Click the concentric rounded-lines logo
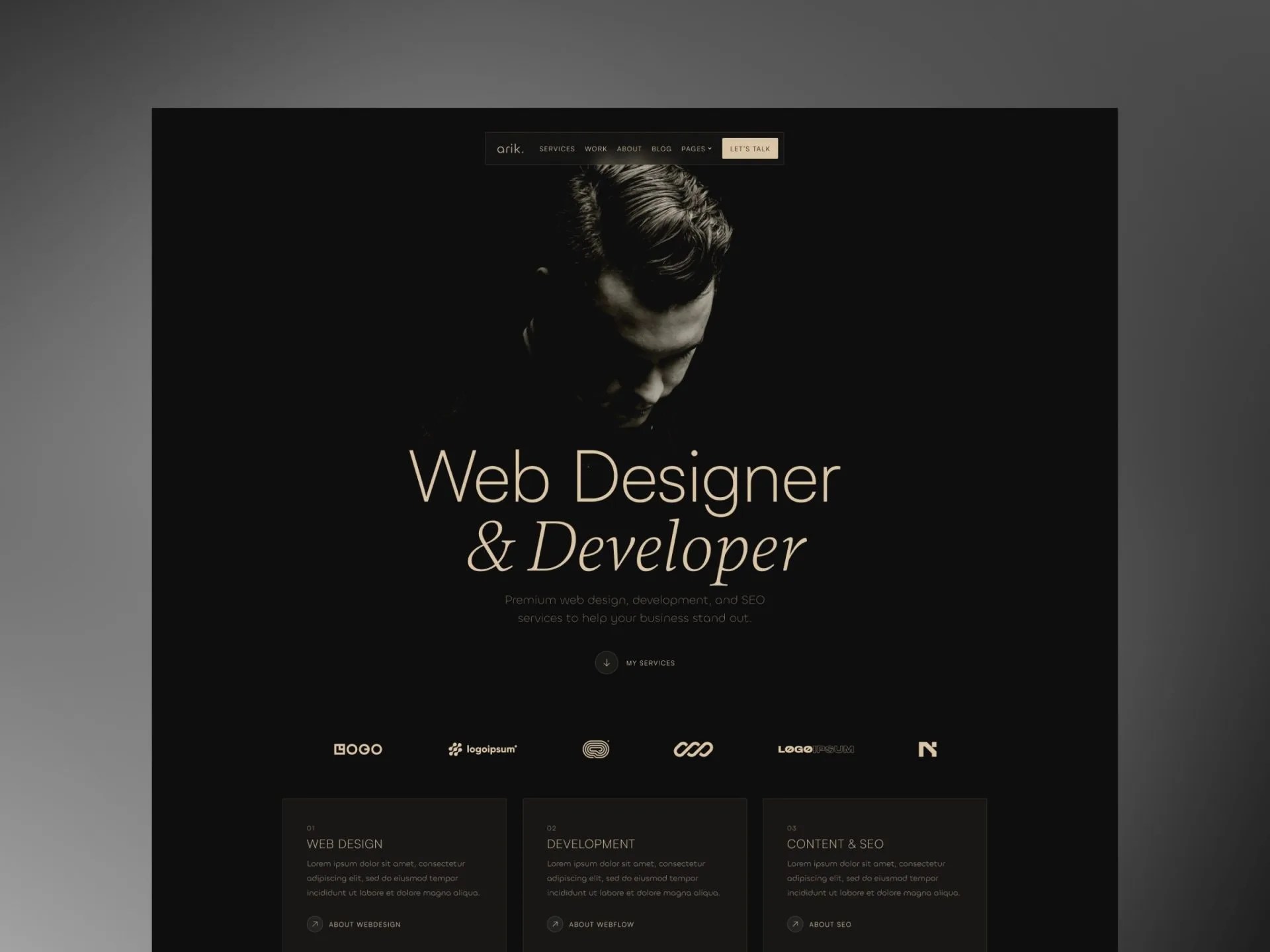 coord(595,749)
